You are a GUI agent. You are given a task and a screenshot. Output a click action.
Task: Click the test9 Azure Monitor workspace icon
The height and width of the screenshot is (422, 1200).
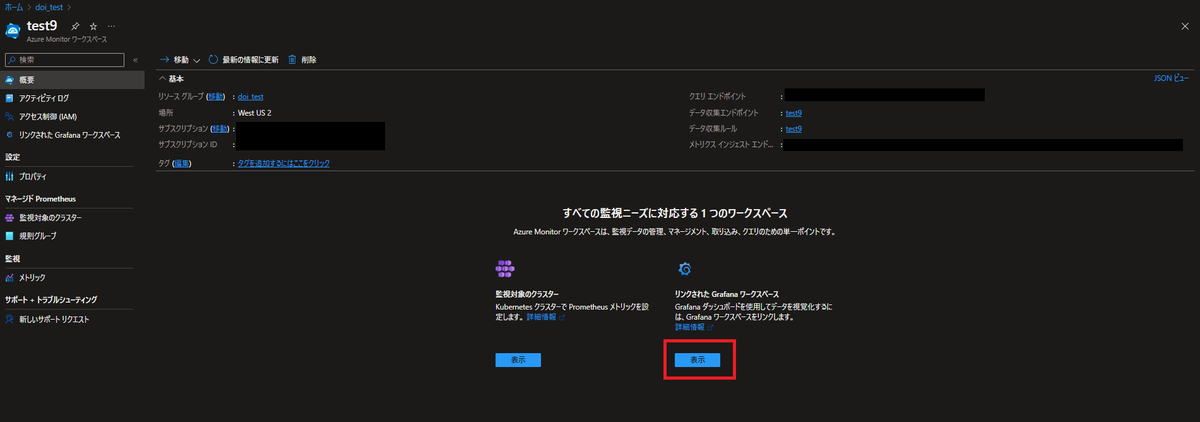(13, 30)
